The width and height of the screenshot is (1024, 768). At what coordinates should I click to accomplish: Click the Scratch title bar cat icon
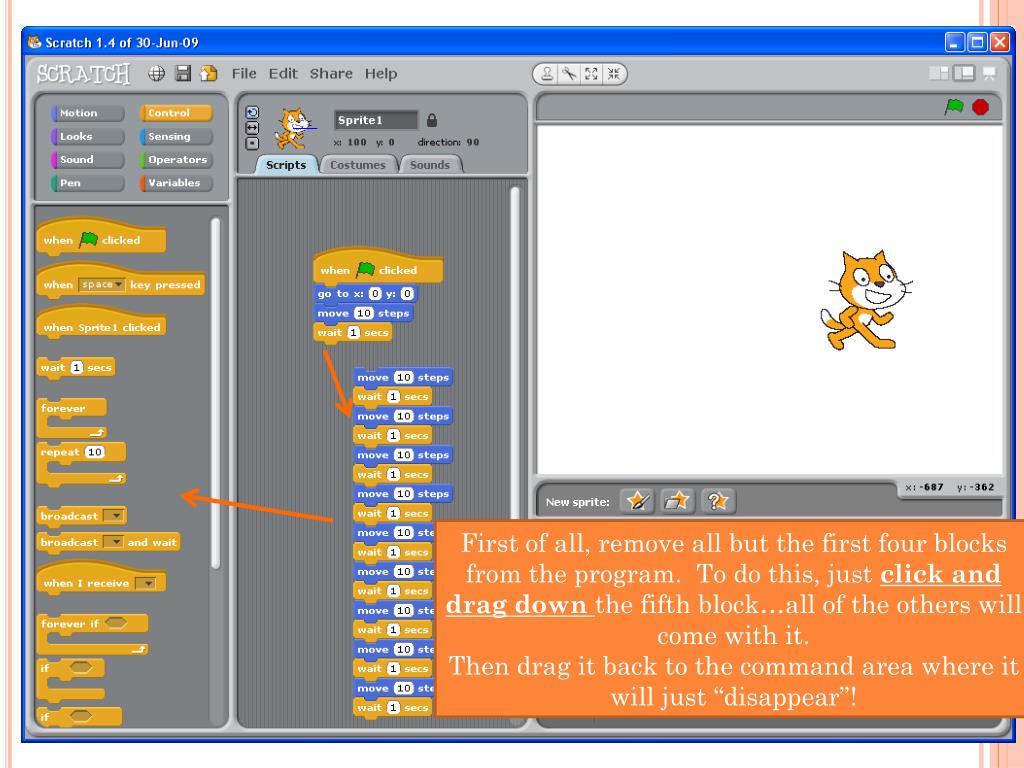pos(35,43)
